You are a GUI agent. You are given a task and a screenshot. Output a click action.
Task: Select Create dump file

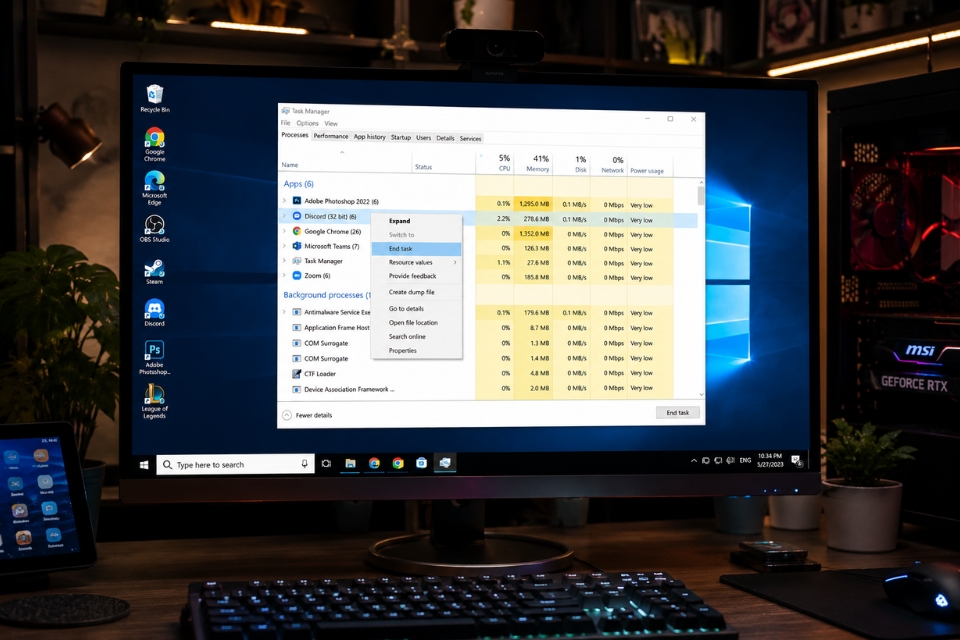[416, 292]
